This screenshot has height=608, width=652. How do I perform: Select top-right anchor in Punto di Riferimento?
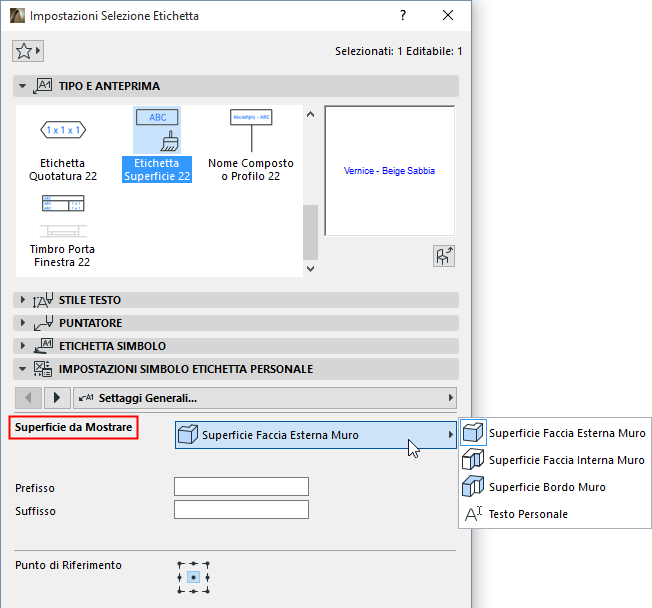click(x=207, y=564)
